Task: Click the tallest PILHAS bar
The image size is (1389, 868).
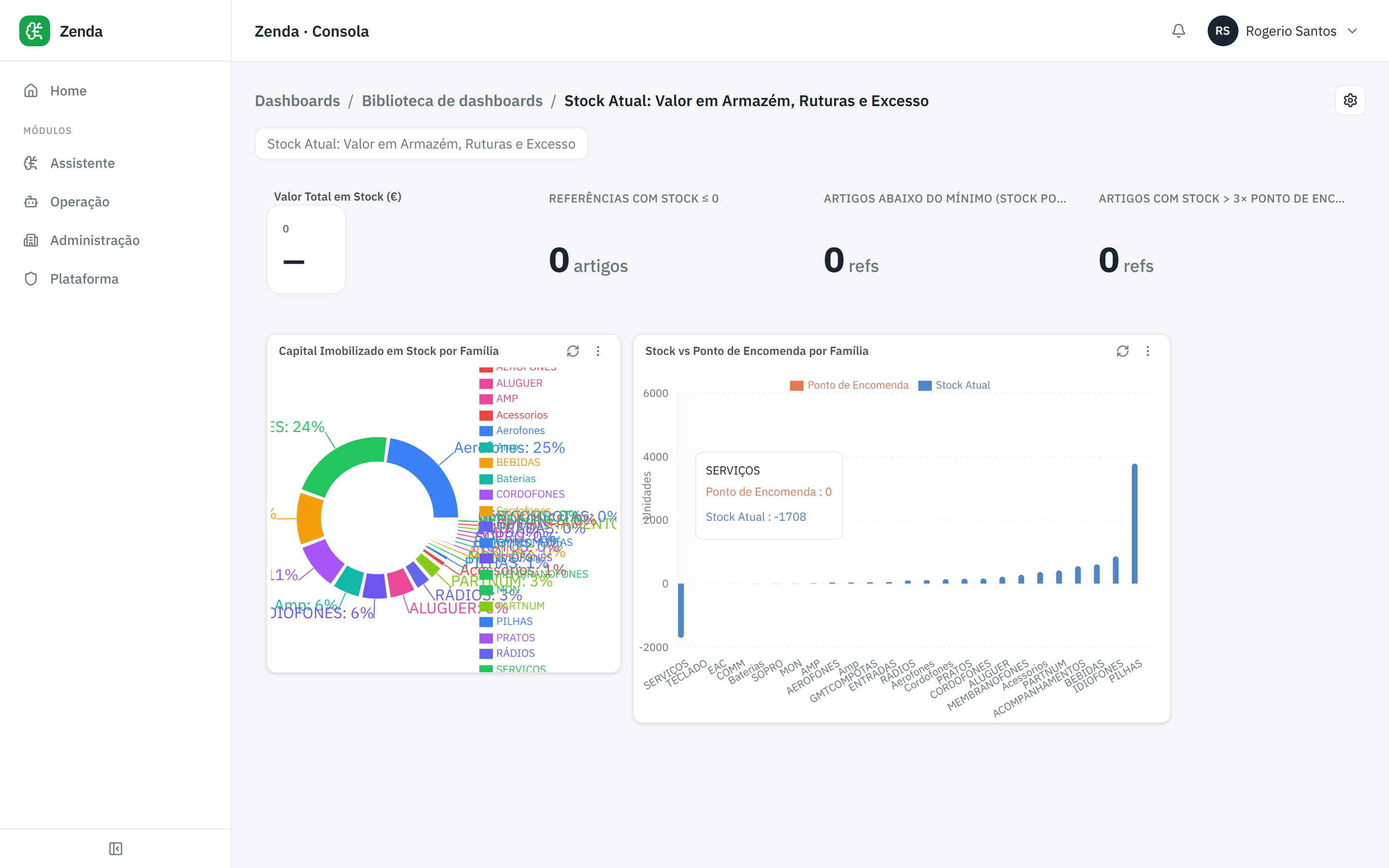Action: (x=1135, y=524)
